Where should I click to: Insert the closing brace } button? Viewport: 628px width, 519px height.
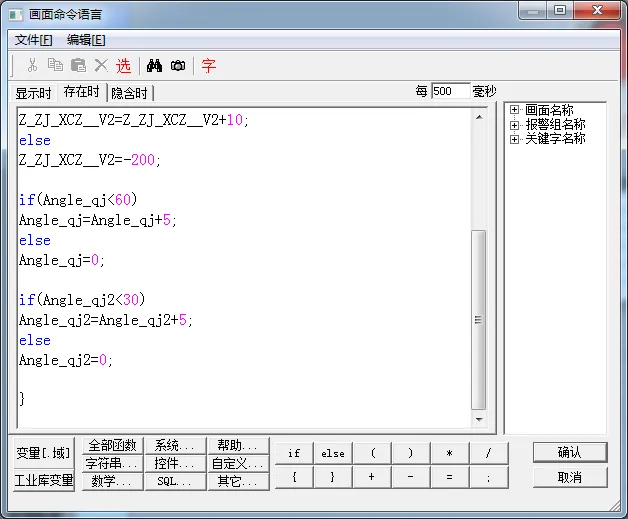coord(333,477)
